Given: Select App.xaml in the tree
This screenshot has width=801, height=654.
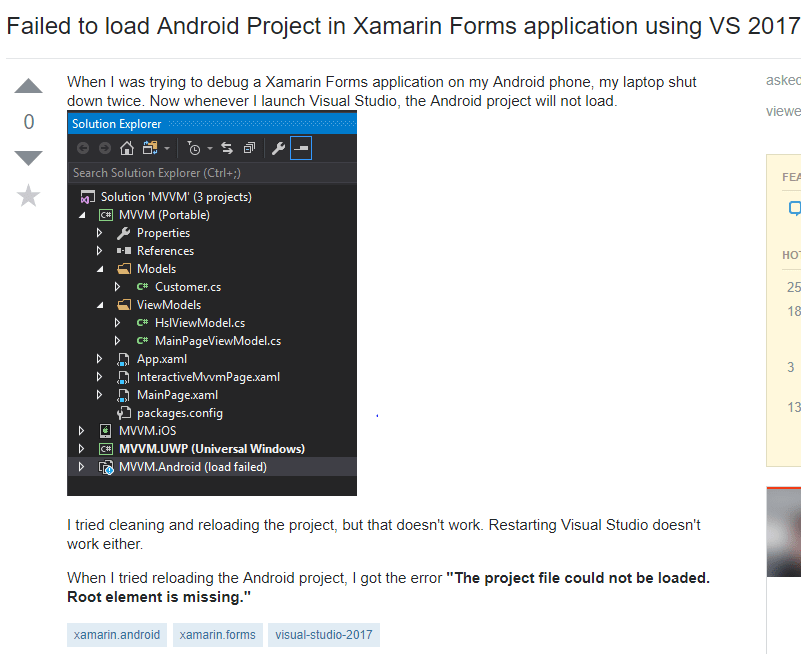Looking at the screenshot, I should pyautogui.click(x=162, y=359).
